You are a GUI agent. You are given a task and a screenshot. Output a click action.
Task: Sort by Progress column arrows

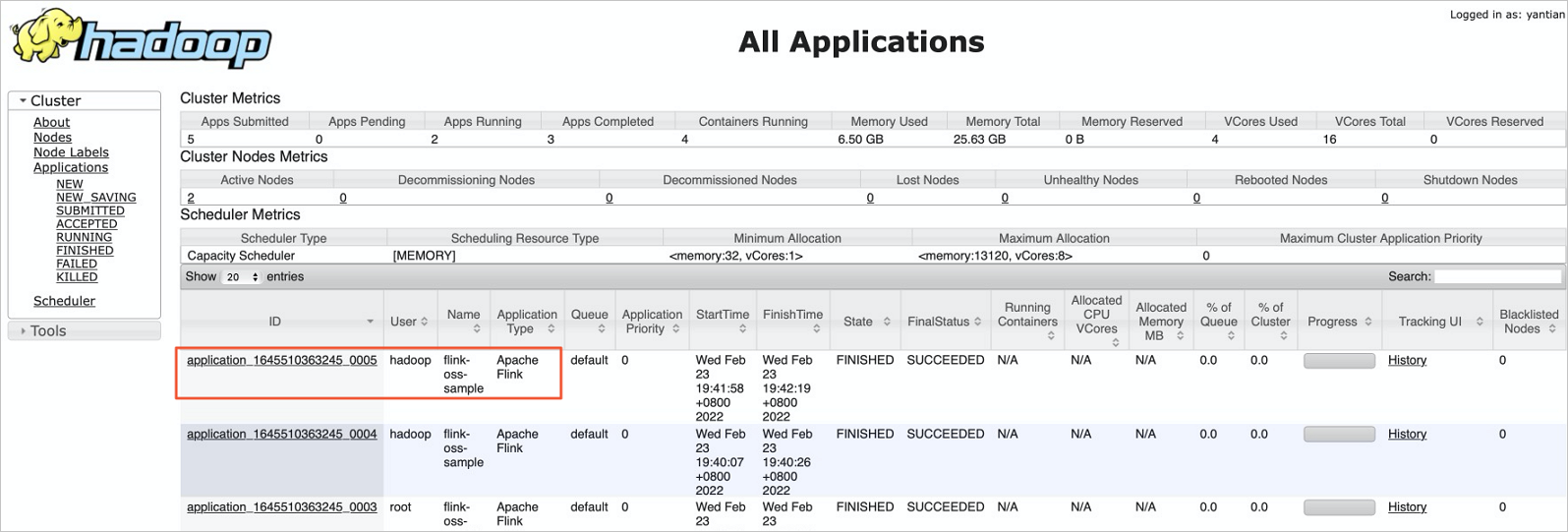[1367, 322]
